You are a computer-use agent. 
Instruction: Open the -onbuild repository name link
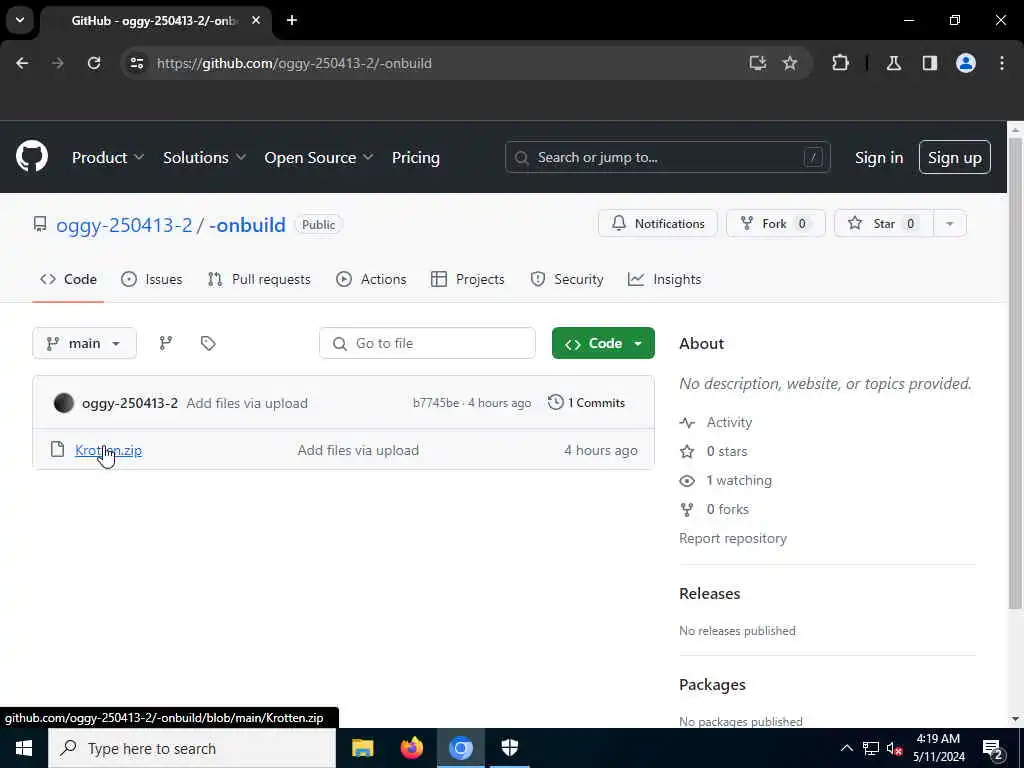[248, 225]
